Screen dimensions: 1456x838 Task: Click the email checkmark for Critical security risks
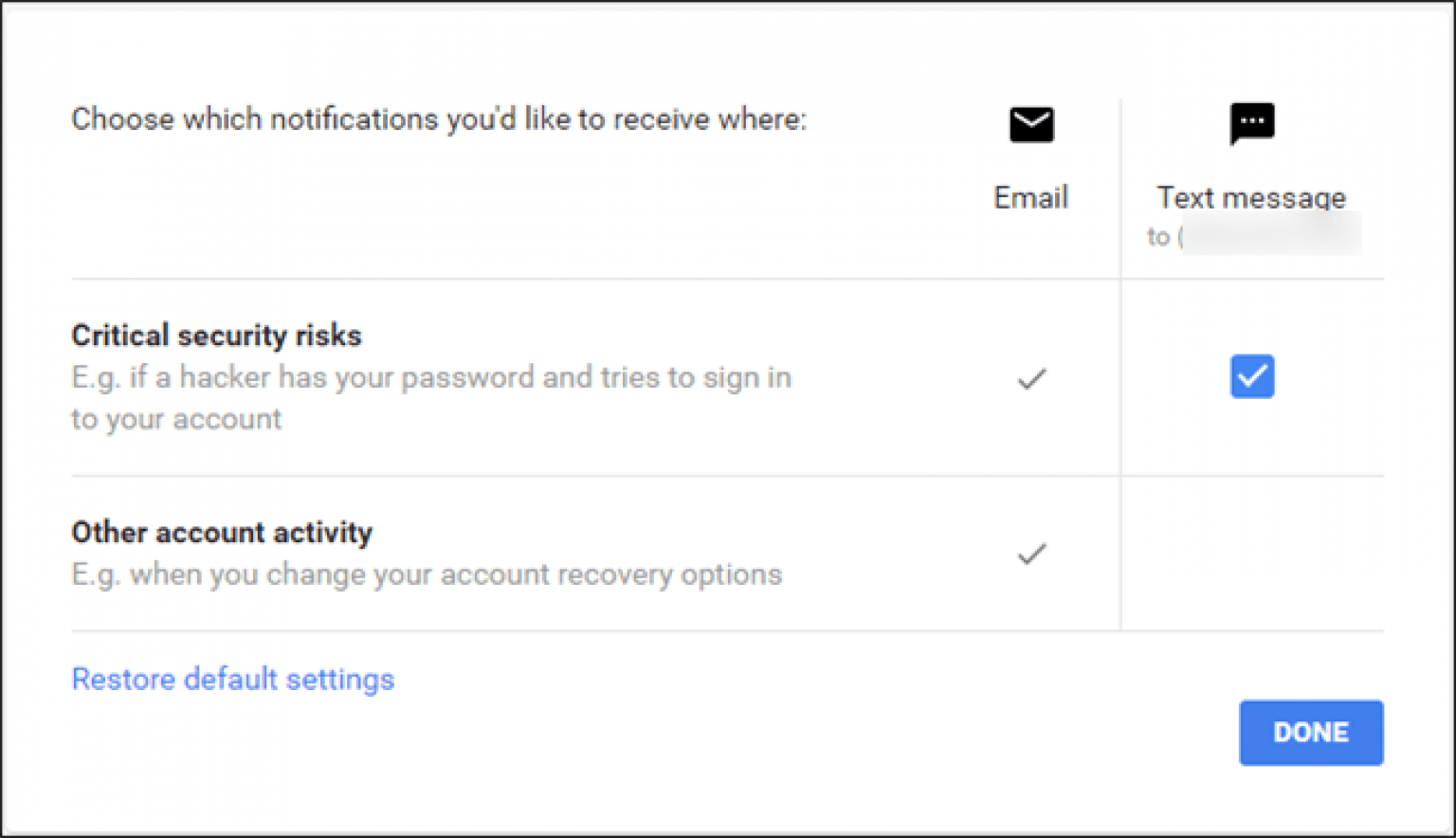point(1031,379)
